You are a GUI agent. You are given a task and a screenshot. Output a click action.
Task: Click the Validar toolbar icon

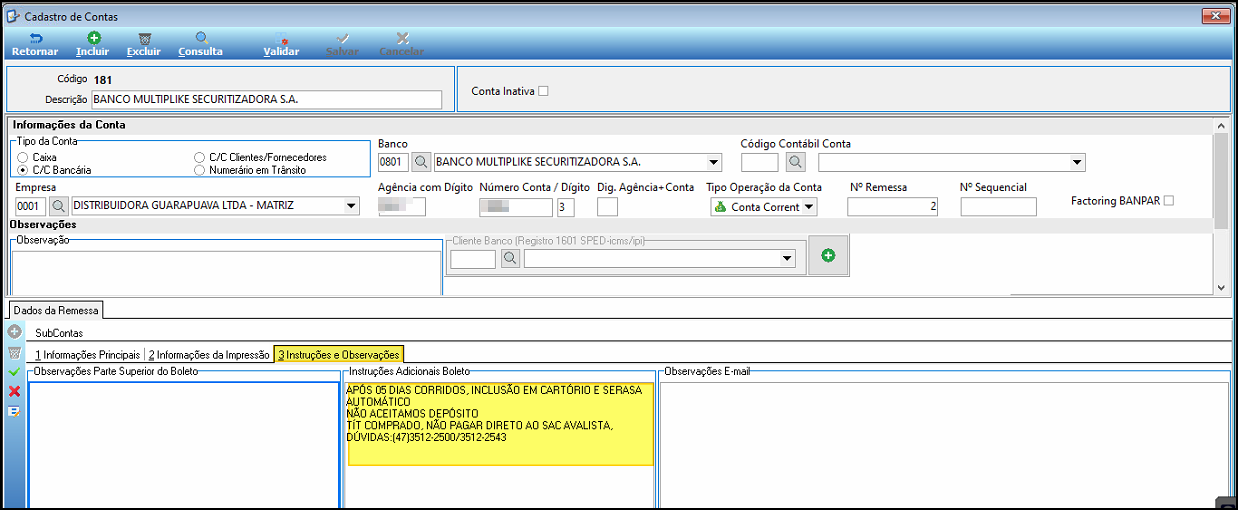(x=281, y=38)
